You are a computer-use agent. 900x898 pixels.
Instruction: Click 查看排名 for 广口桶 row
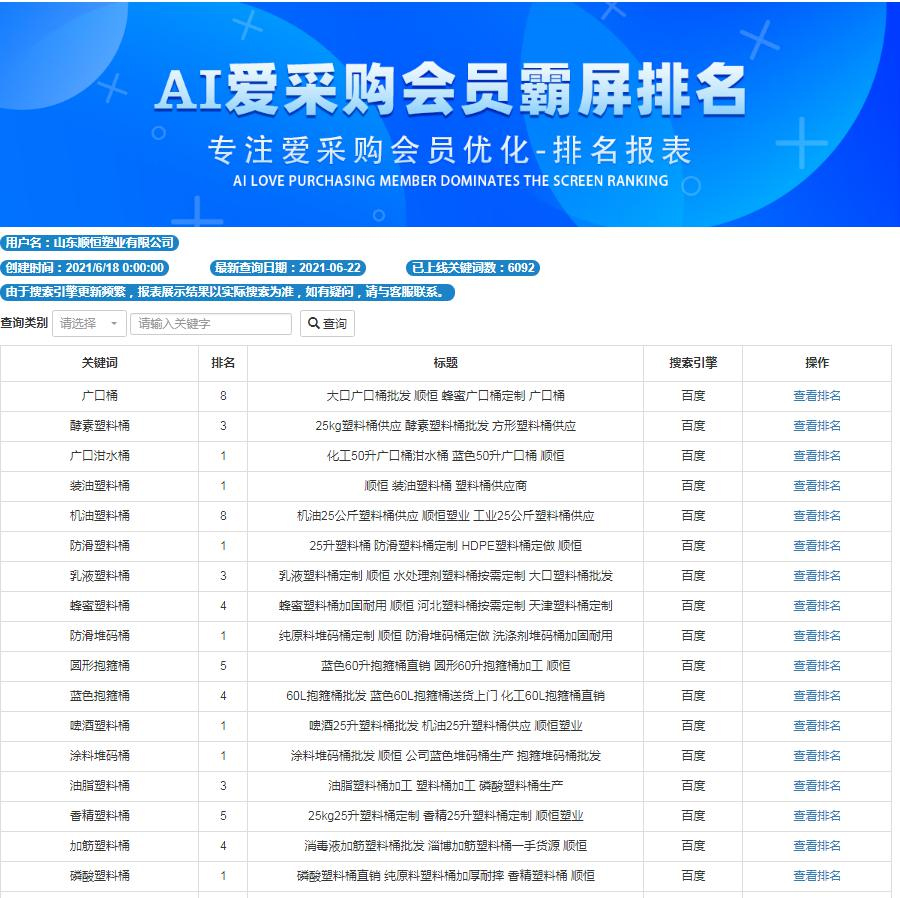[816, 396]
